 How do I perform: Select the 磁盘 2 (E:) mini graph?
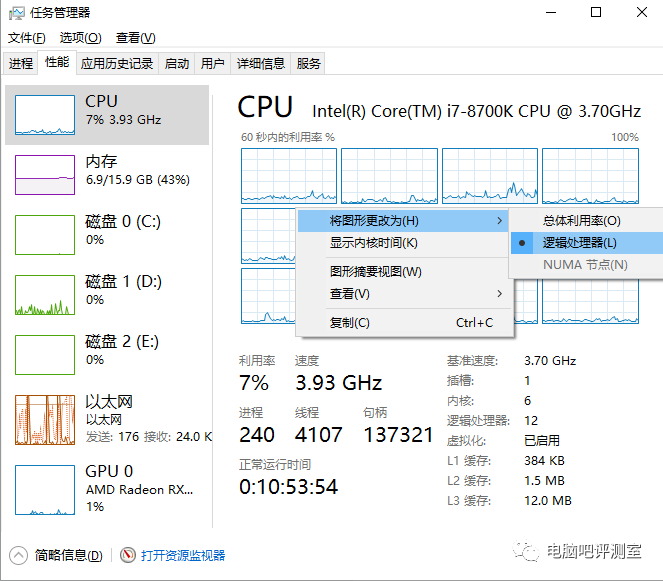[x=45, y=355]
